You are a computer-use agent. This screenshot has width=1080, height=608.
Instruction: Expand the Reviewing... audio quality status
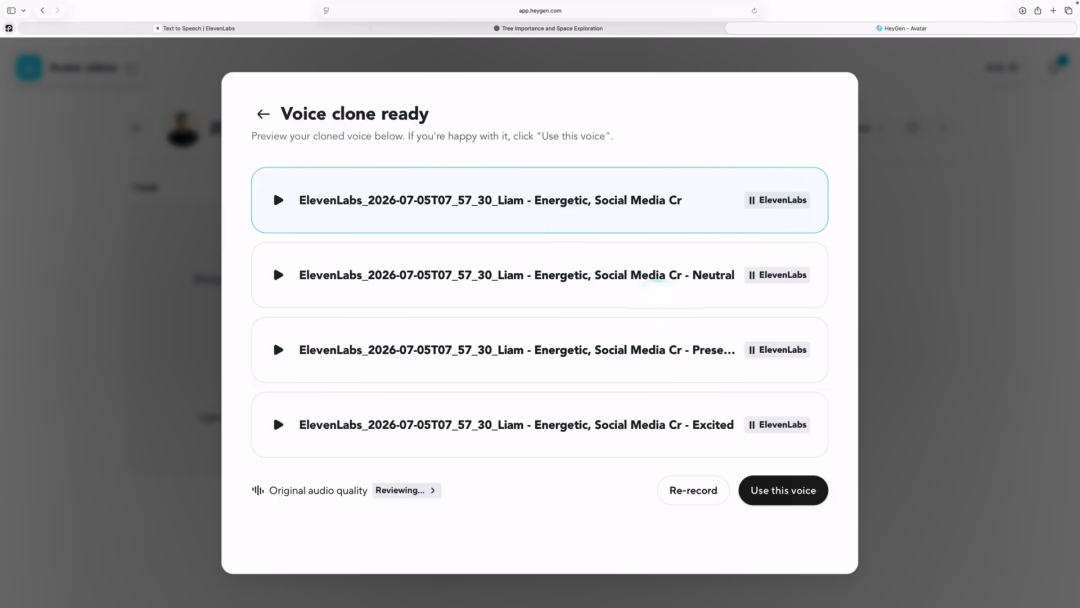point(406,490)
